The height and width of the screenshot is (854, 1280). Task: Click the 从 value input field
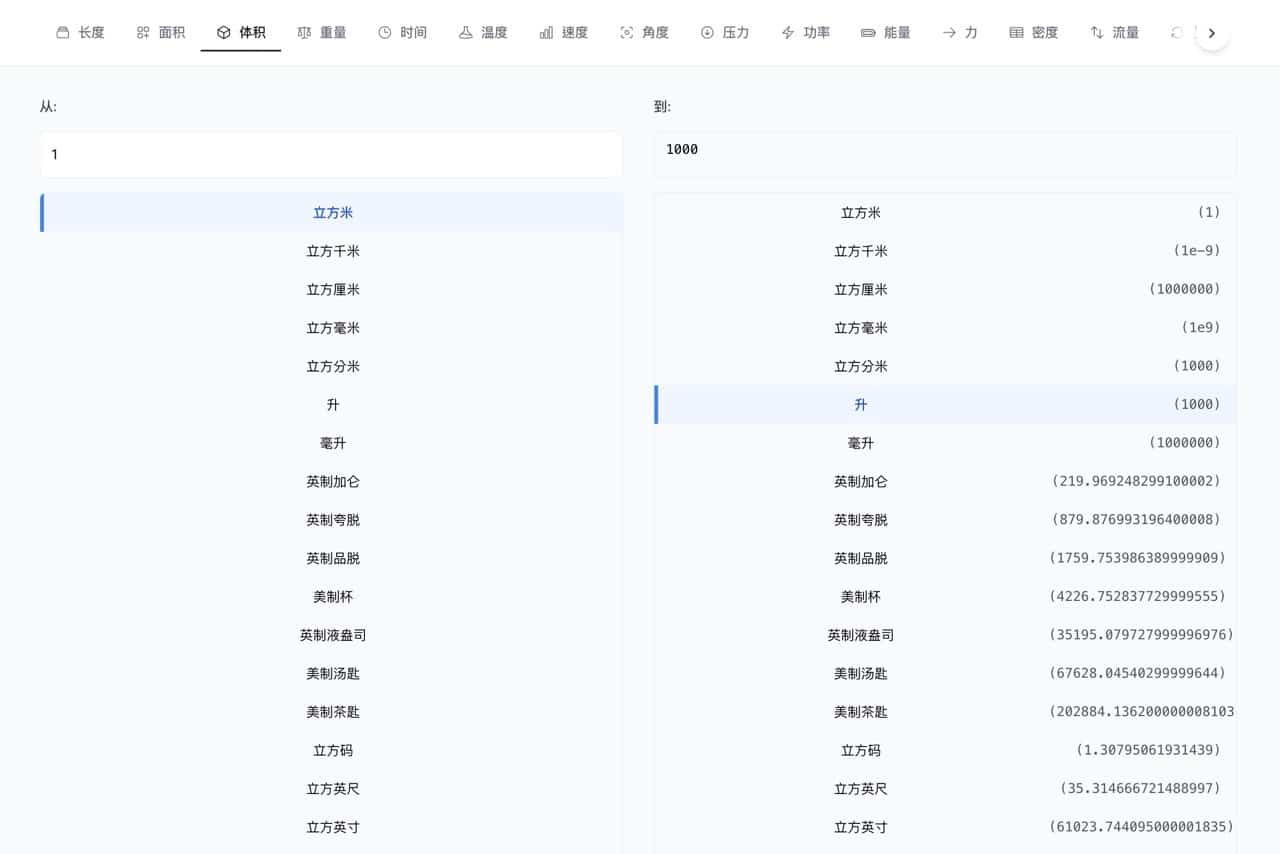[x=331, y=155]
